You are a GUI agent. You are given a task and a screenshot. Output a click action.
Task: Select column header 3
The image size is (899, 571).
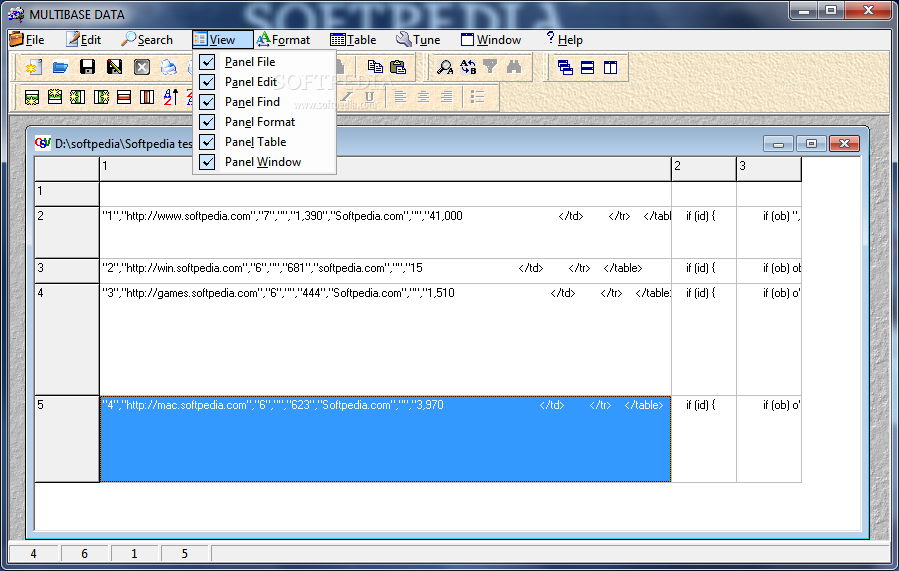(x=769, y=169)
